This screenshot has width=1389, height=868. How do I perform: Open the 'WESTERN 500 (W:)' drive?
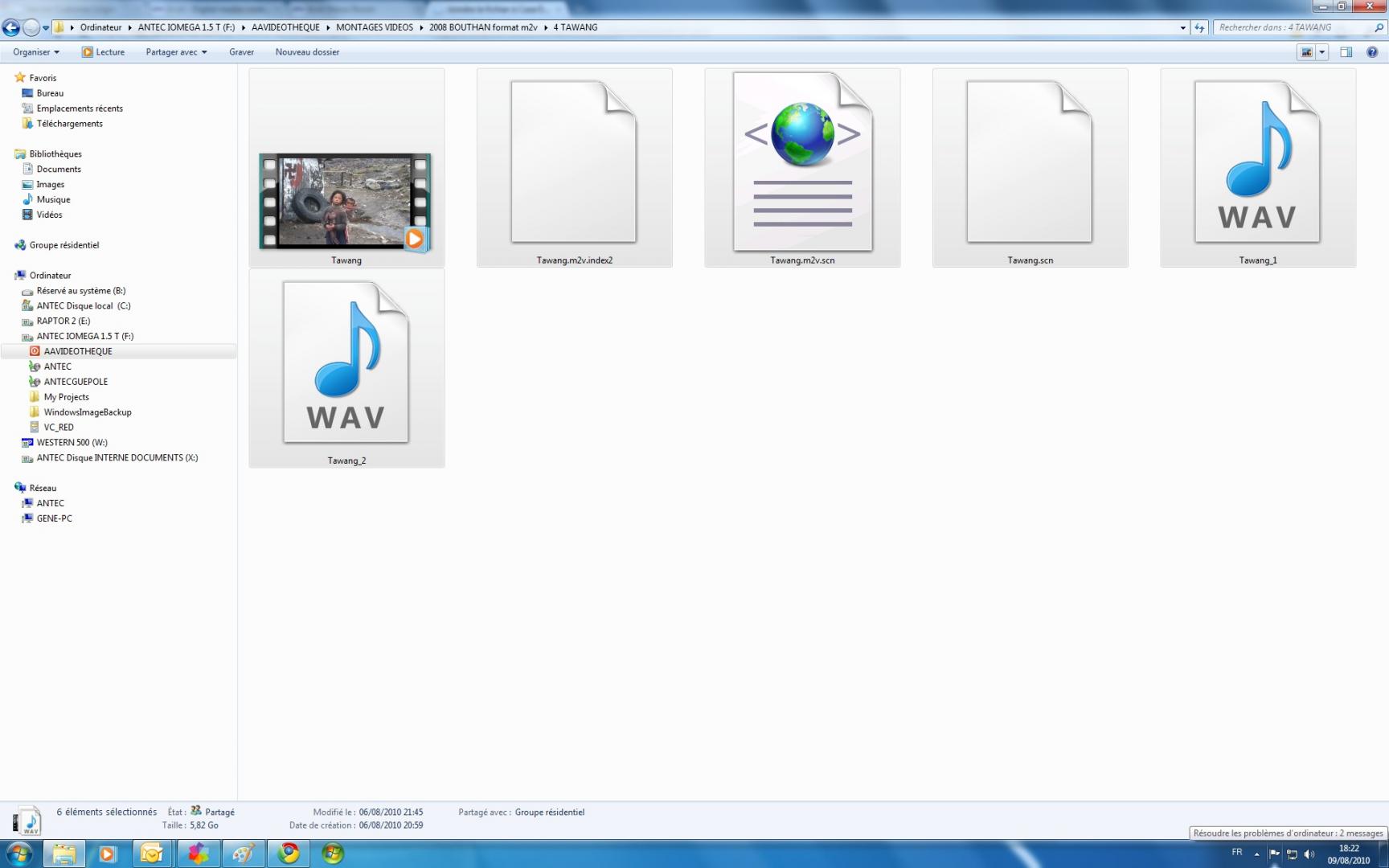(72, 443)
